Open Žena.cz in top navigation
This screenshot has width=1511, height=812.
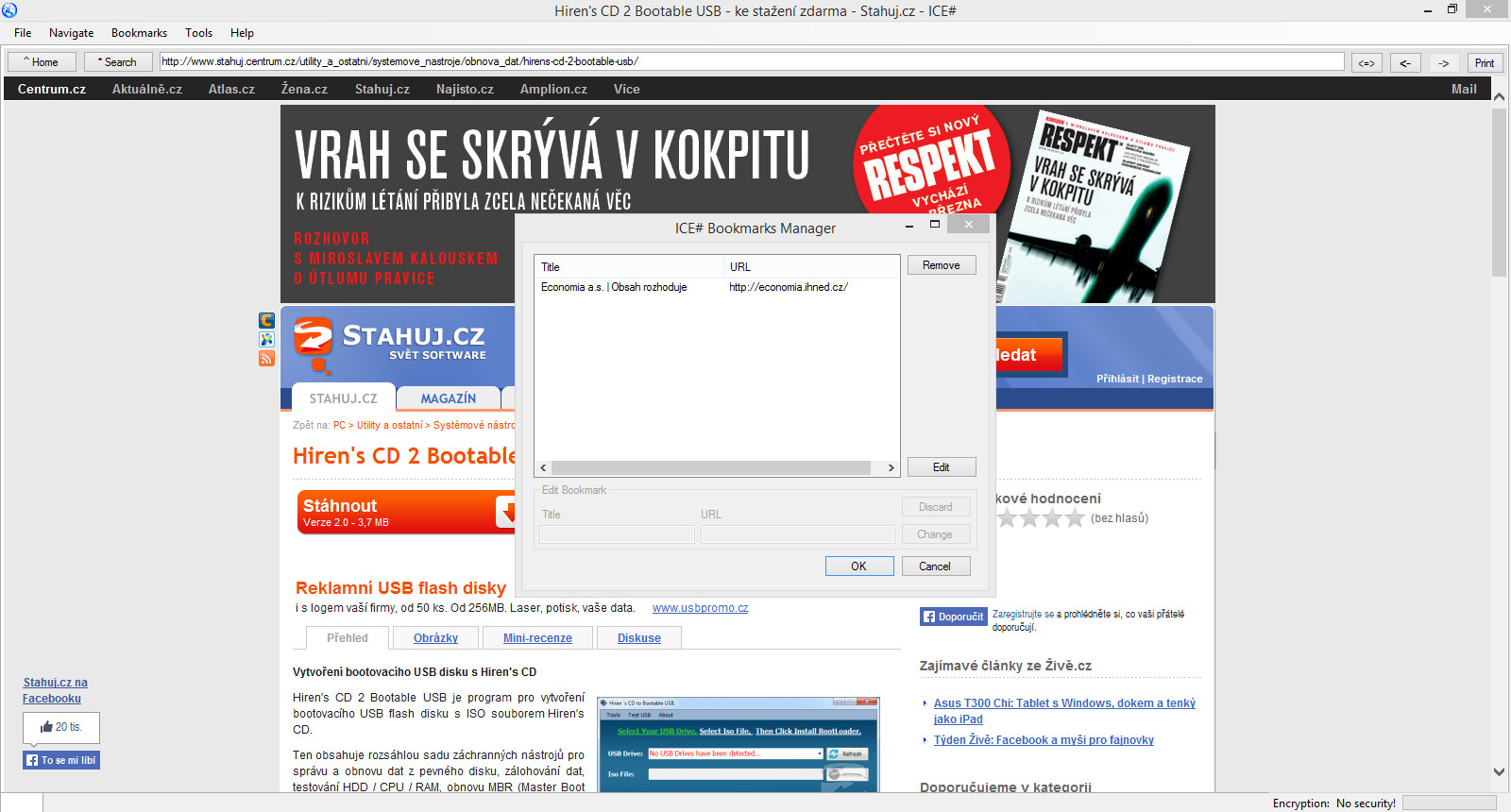(304, 90)
